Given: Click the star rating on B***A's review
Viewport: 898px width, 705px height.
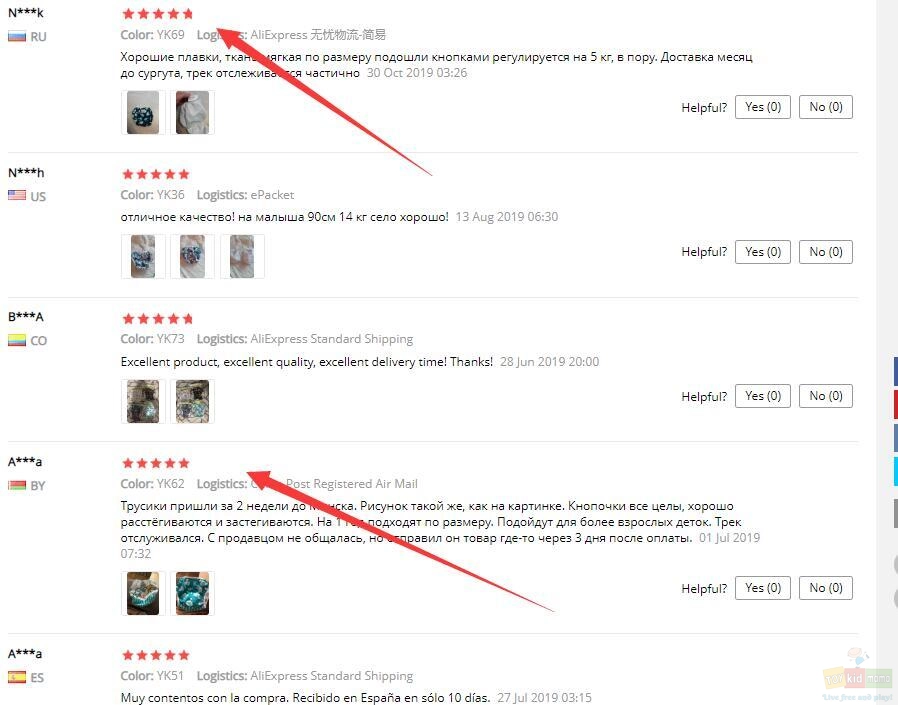Looking at the screenshot, I should point(157,318).
